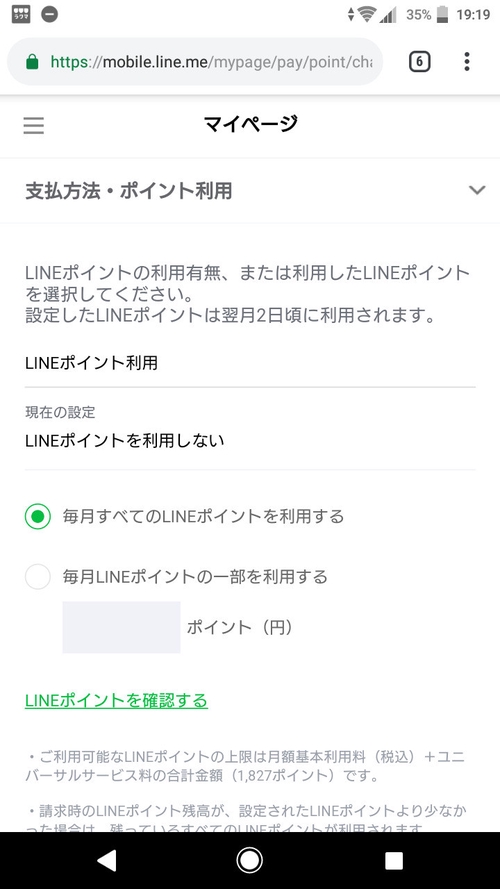500x889 pixels.
Task: Tap the Android back navigation button
Action: 106,861
